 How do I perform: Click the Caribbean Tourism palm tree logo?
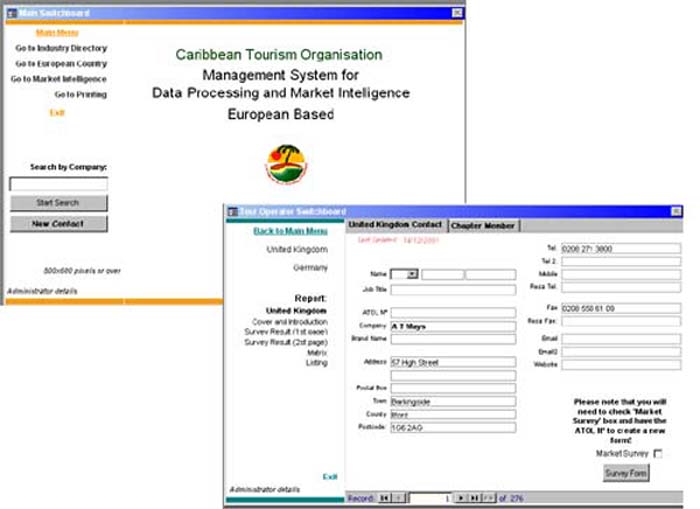(x=286, y=164)
